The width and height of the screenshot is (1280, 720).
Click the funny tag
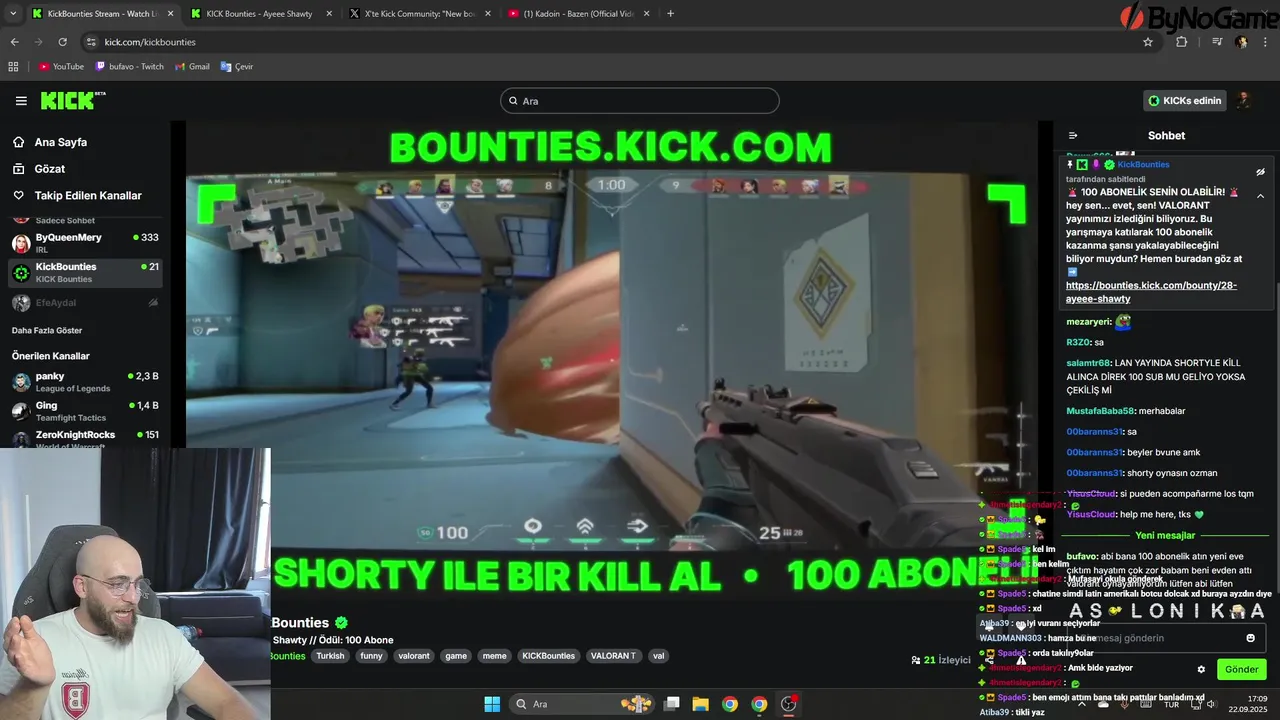pyautogui.click(x=371, y=656)
